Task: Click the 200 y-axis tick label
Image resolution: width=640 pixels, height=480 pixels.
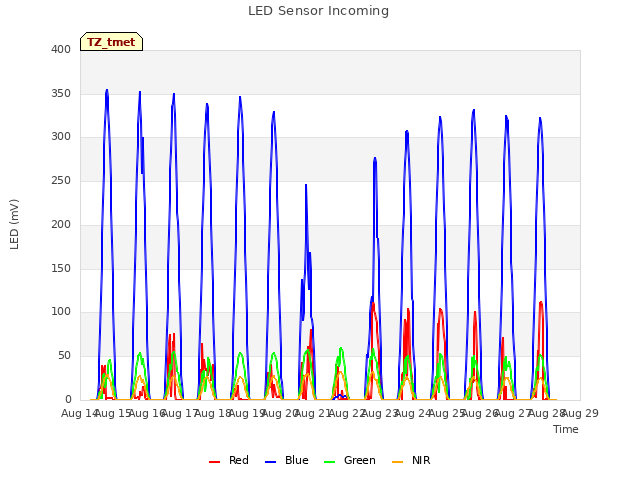Action: tap(61, 224)
